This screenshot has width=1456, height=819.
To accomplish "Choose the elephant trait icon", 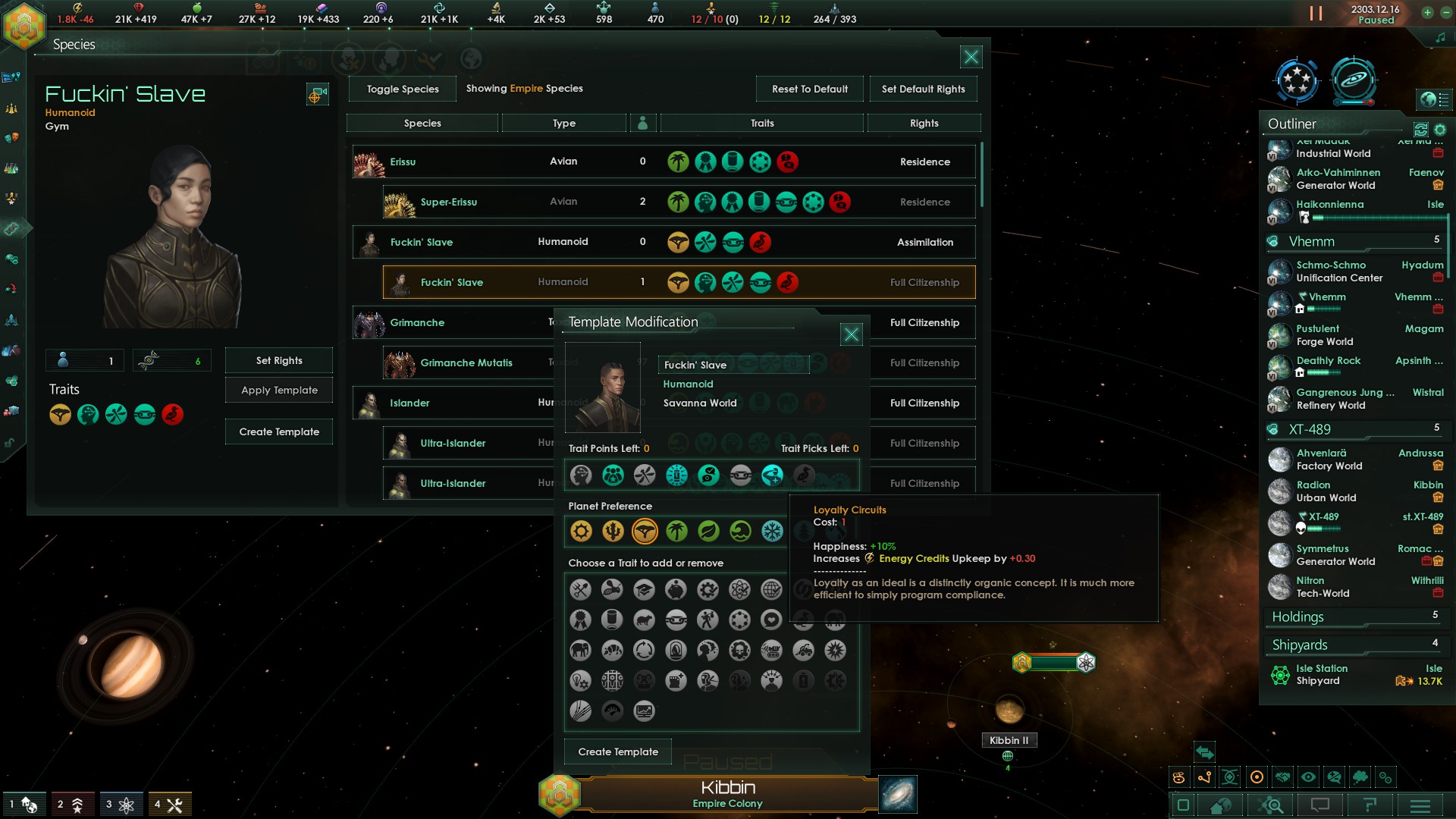I will [x=580, y=650].
